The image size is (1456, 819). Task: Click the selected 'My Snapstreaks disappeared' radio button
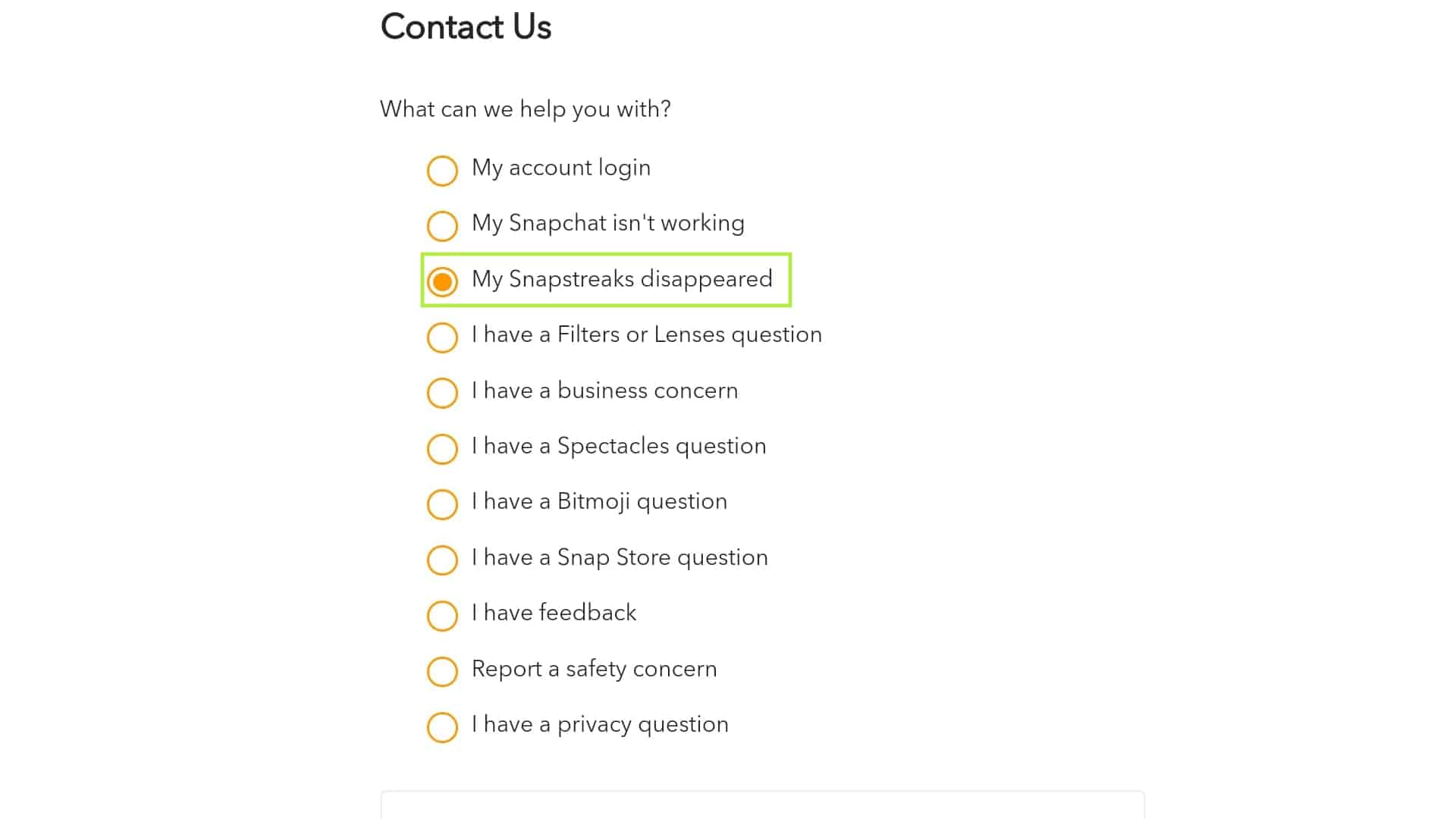point(442,281)
